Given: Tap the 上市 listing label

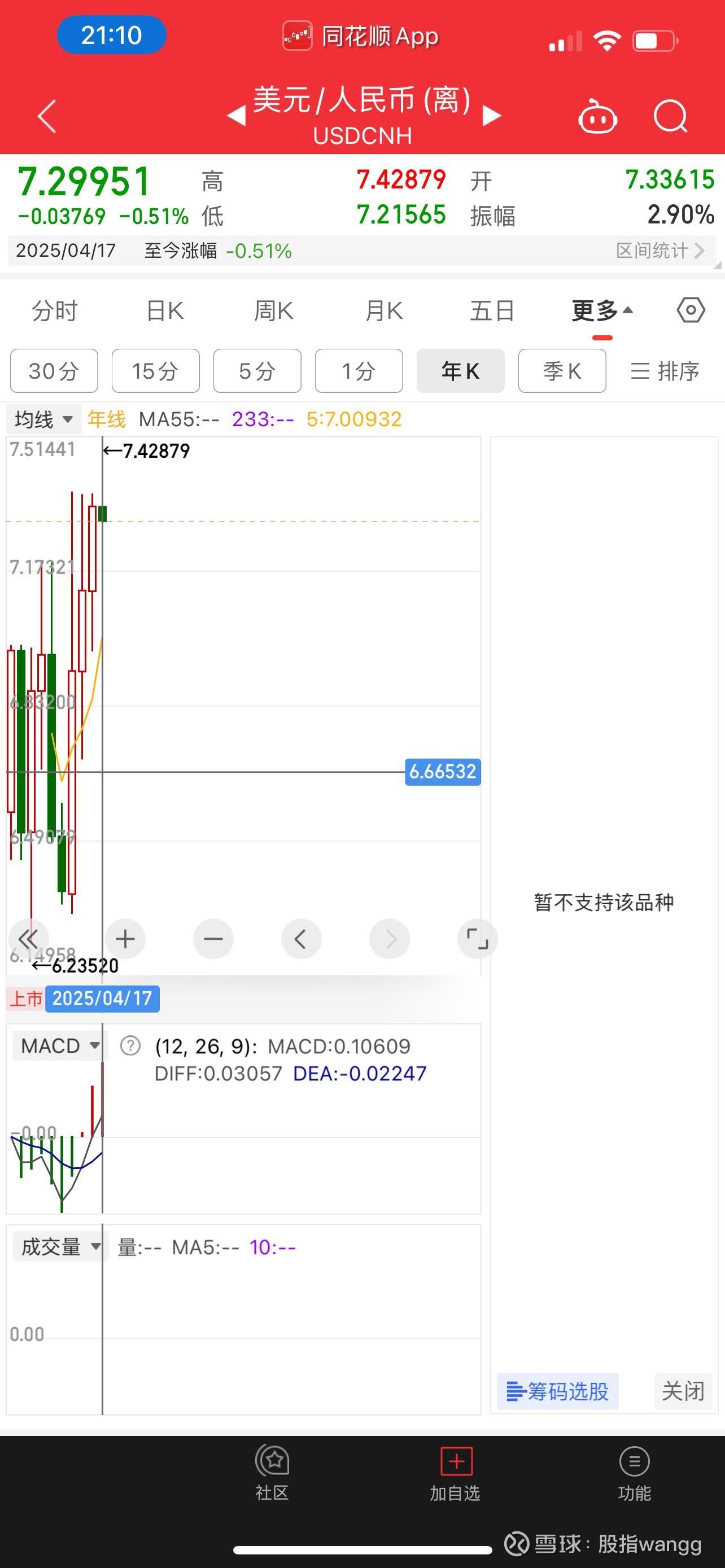Looking at the screenshot, I should click(x=25, y=999).
